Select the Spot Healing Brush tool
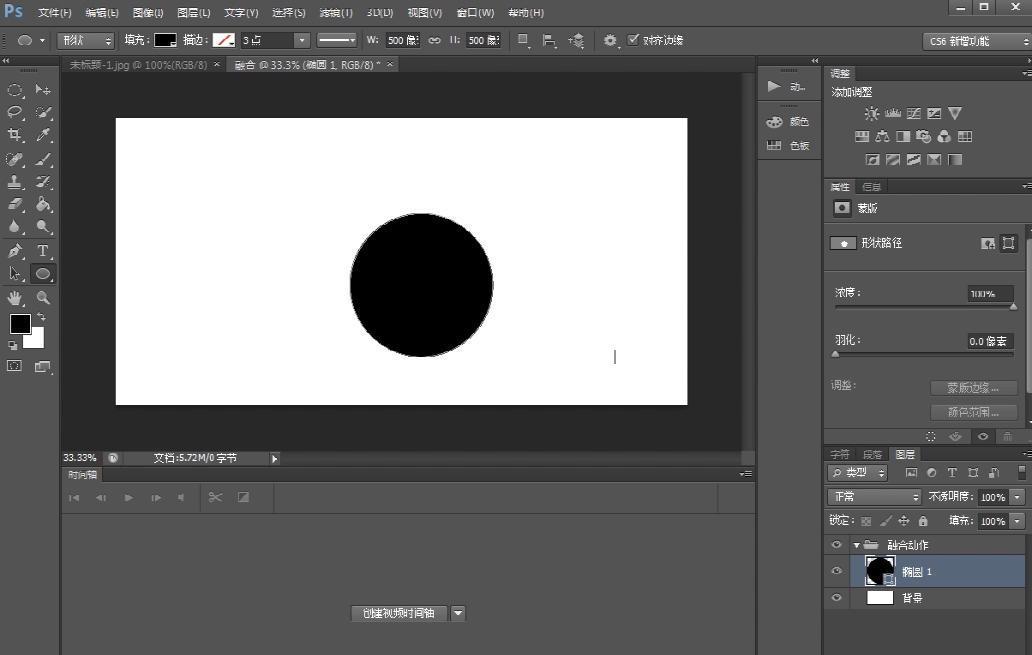 pyautogui.click(x=14, y=159)
